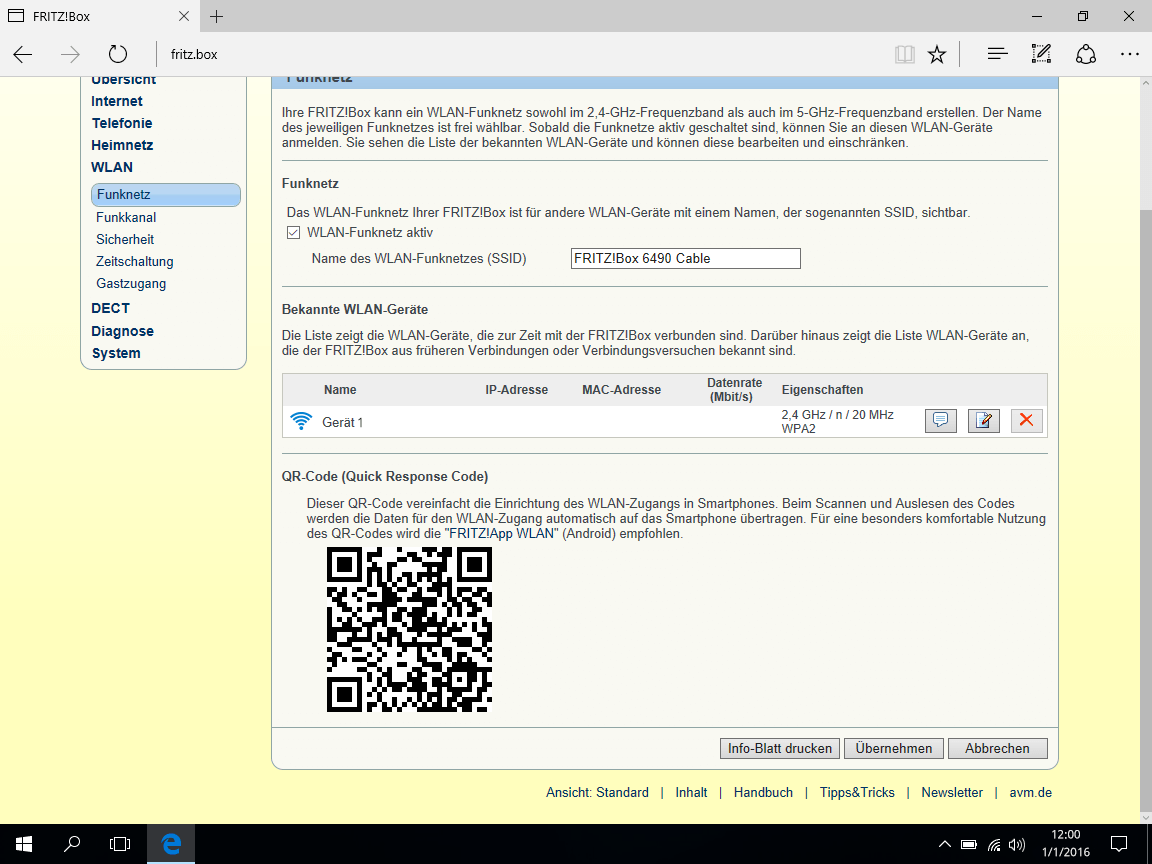This screenshot has width=1152, height=864.
Task: Click Edge icon in taskbar
Action: (x=171, y=844)
